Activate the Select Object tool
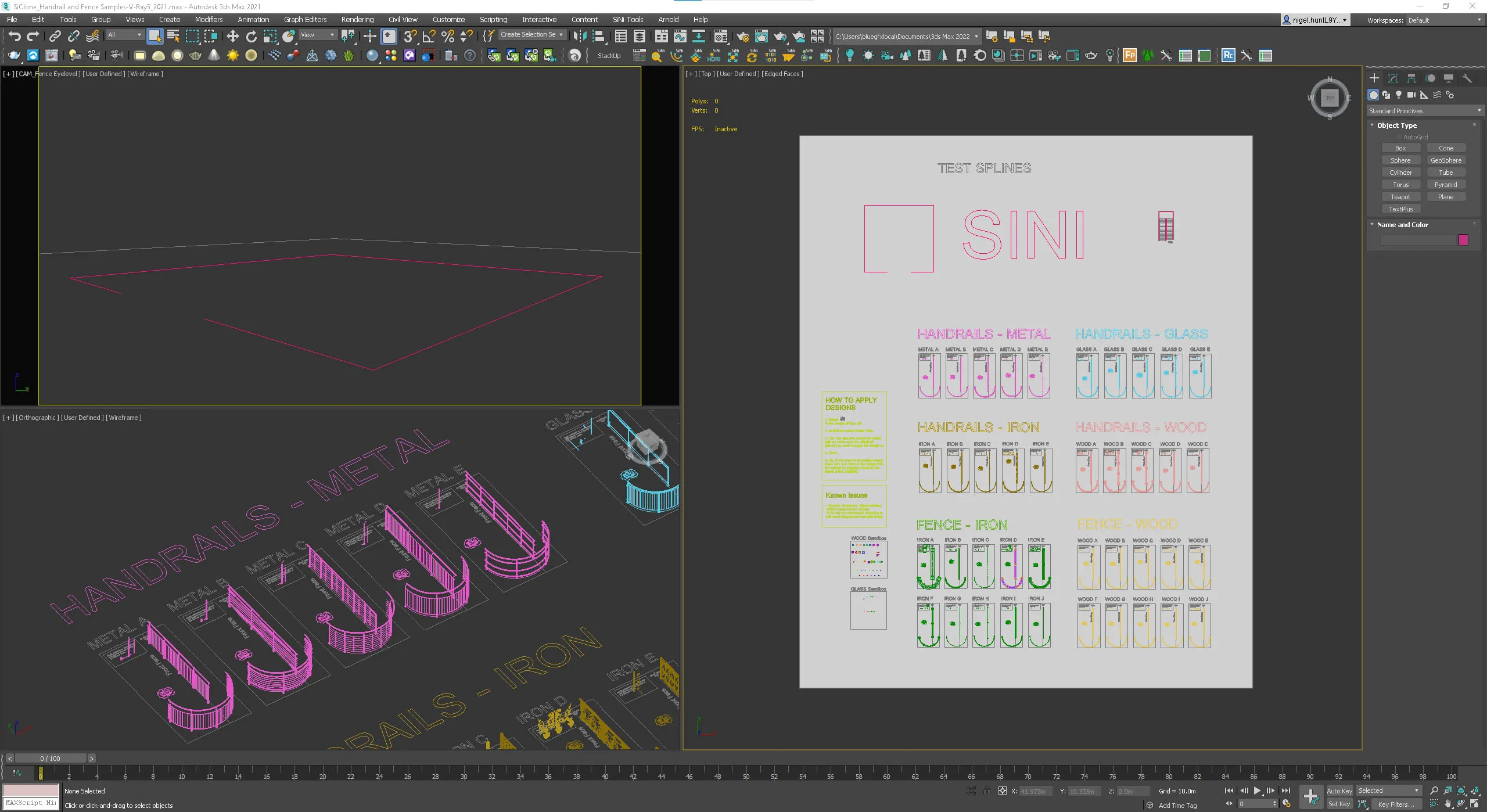 [155, 36]
